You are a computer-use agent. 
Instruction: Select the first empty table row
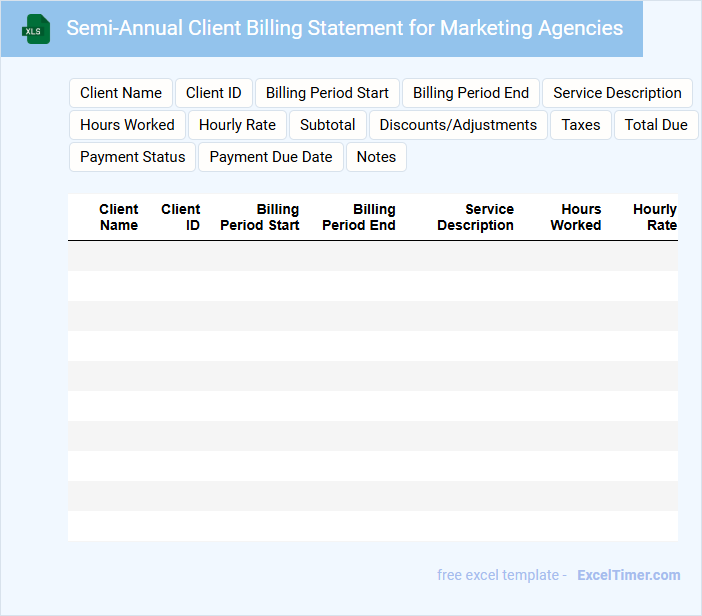point(372,256)
